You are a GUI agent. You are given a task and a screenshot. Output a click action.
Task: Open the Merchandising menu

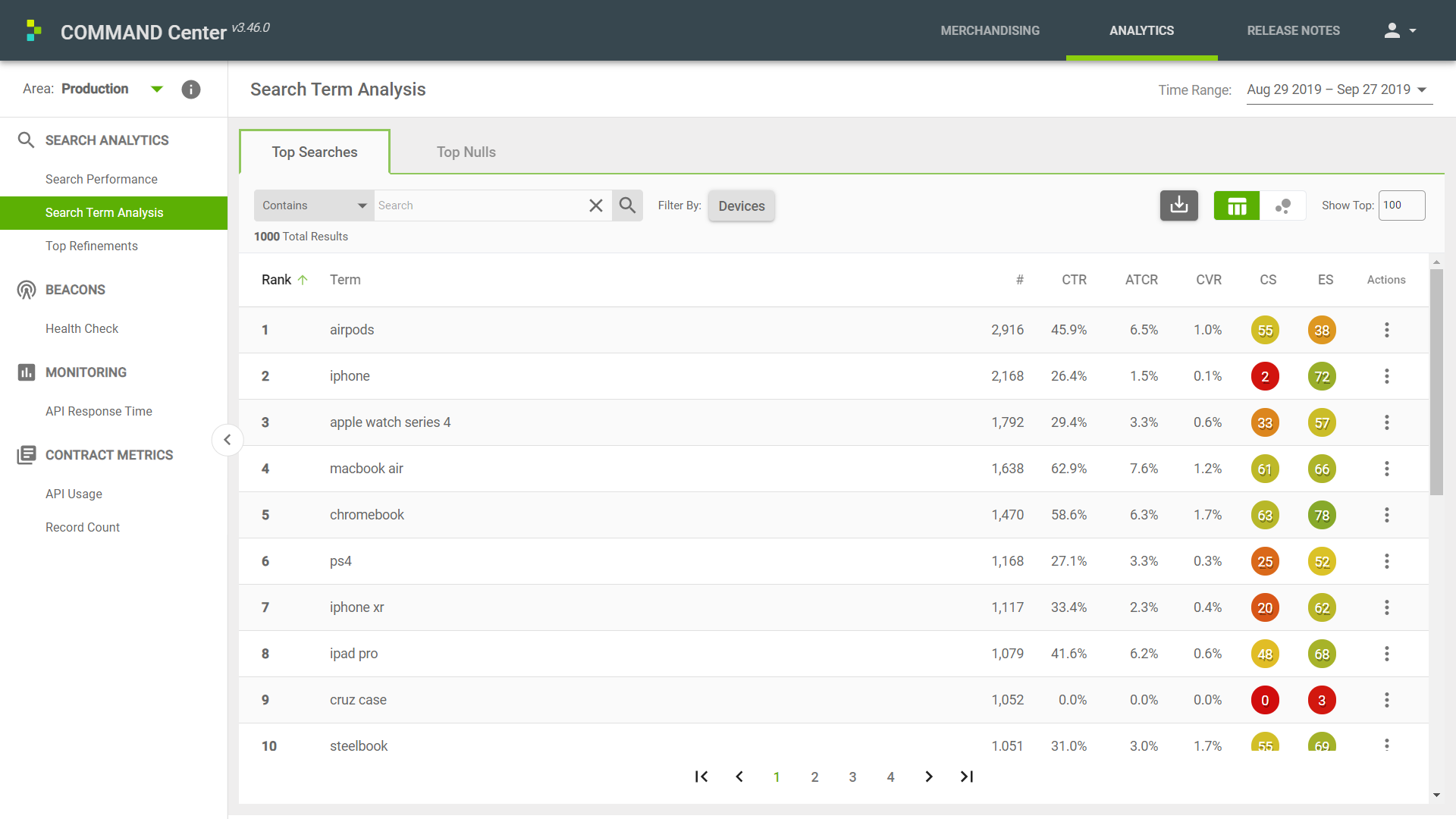coord(990,30)
